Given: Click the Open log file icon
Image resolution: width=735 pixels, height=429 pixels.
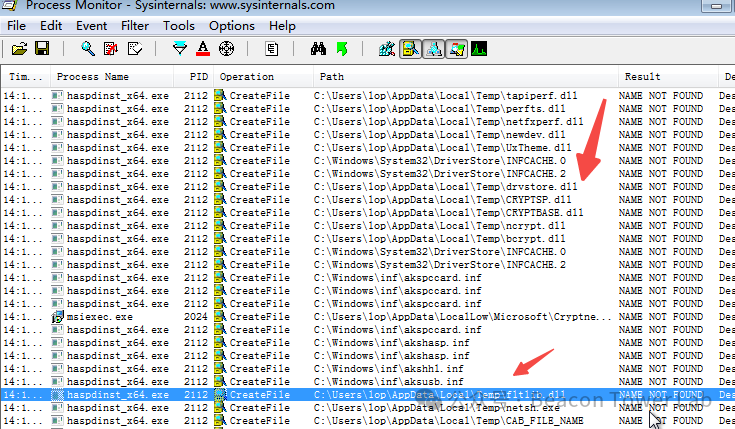Looking at the screenshot, I should tap(19, 49).
